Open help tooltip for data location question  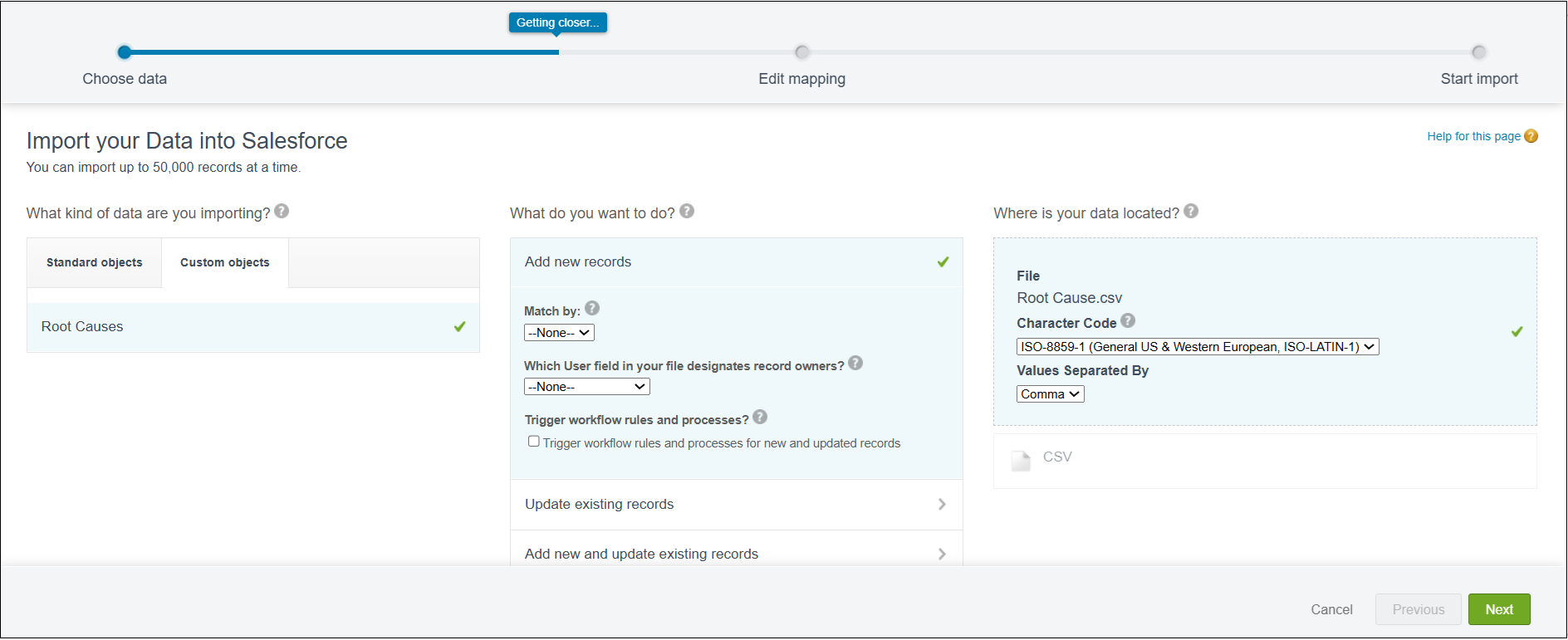[1191, 212]
